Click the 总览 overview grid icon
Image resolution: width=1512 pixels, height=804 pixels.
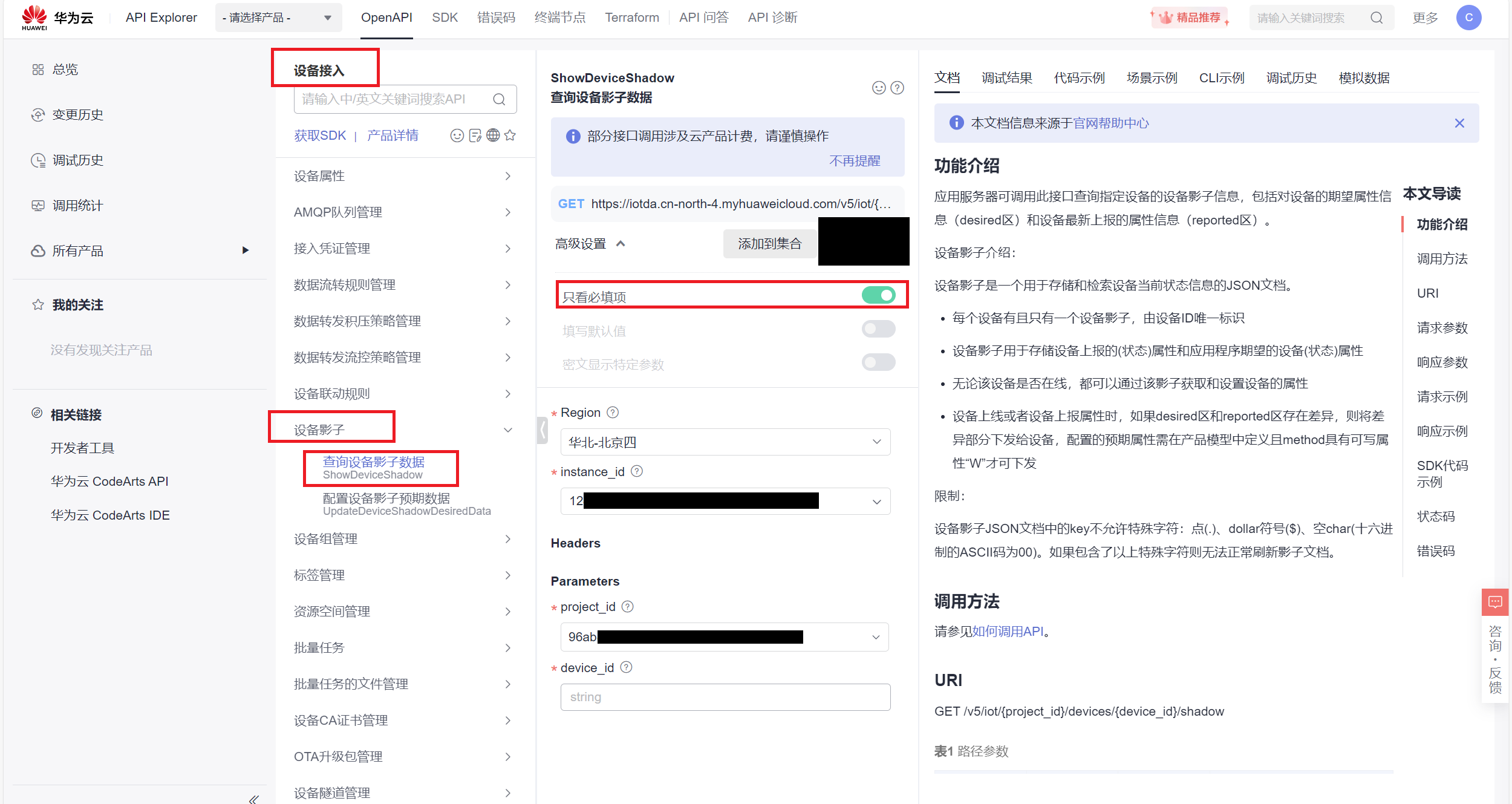[38, 70]
